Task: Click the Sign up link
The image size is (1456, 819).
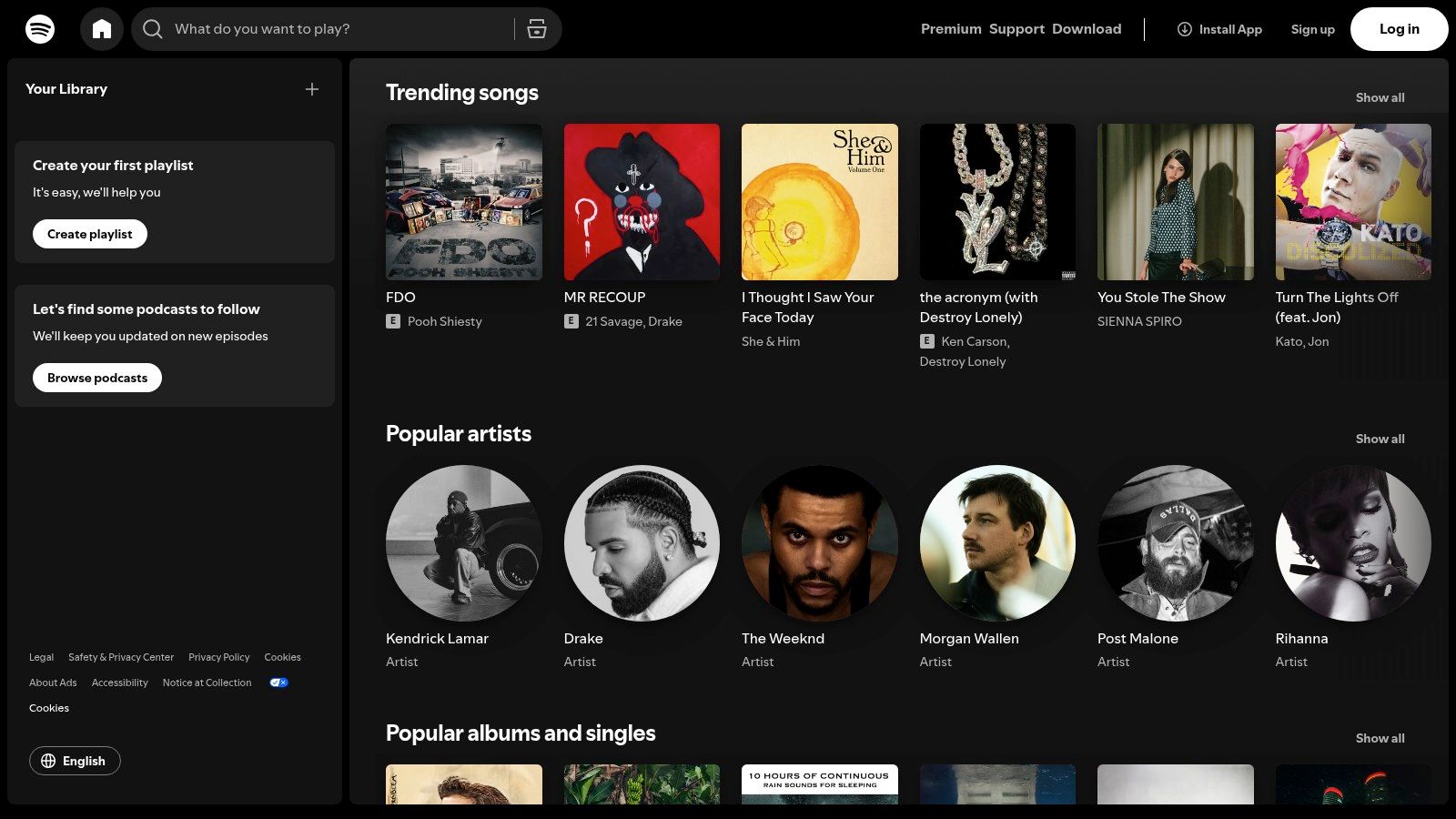Action: [1312, 29]
